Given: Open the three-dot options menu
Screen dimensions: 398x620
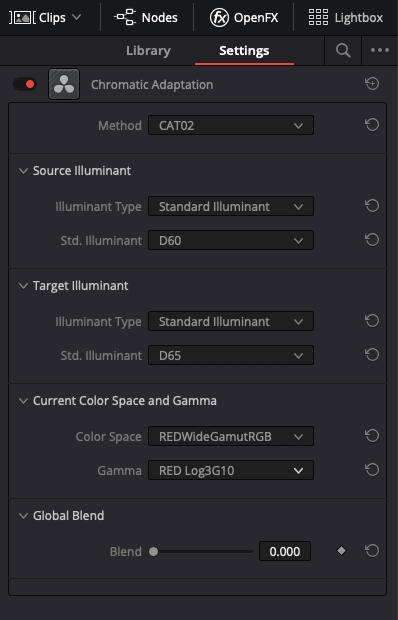Looking at the screenshot, I should [x=380, y=50].
